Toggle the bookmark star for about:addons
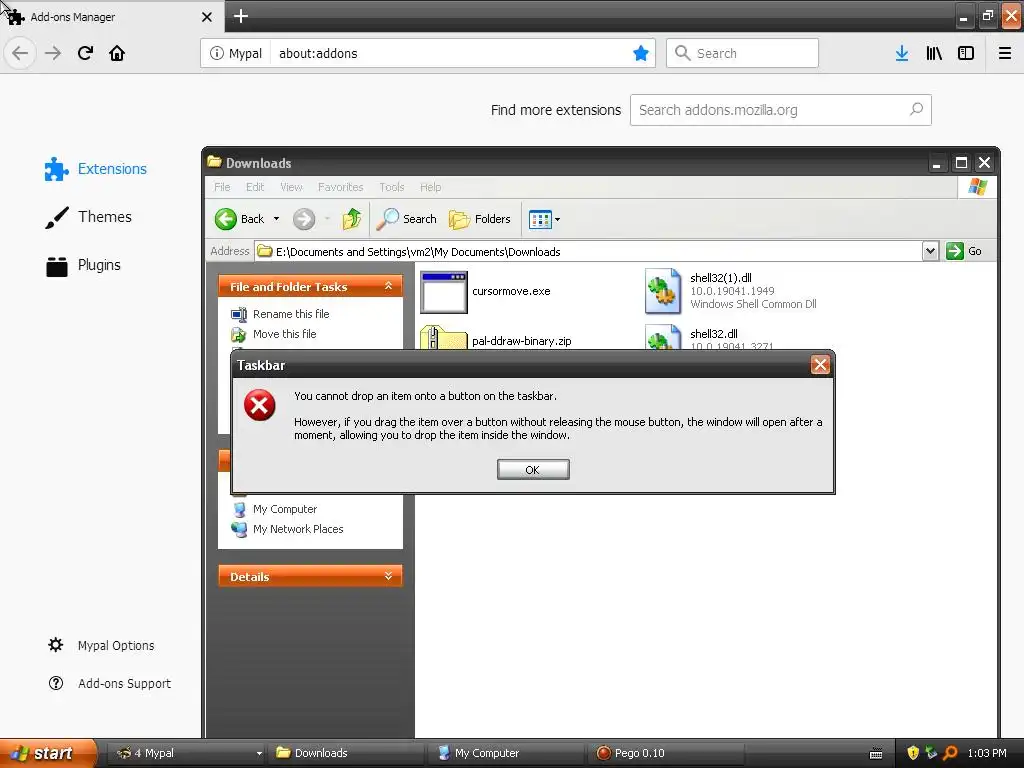Image resolution: width=1024 pixels, height=768 pixels. click(641, 53)
